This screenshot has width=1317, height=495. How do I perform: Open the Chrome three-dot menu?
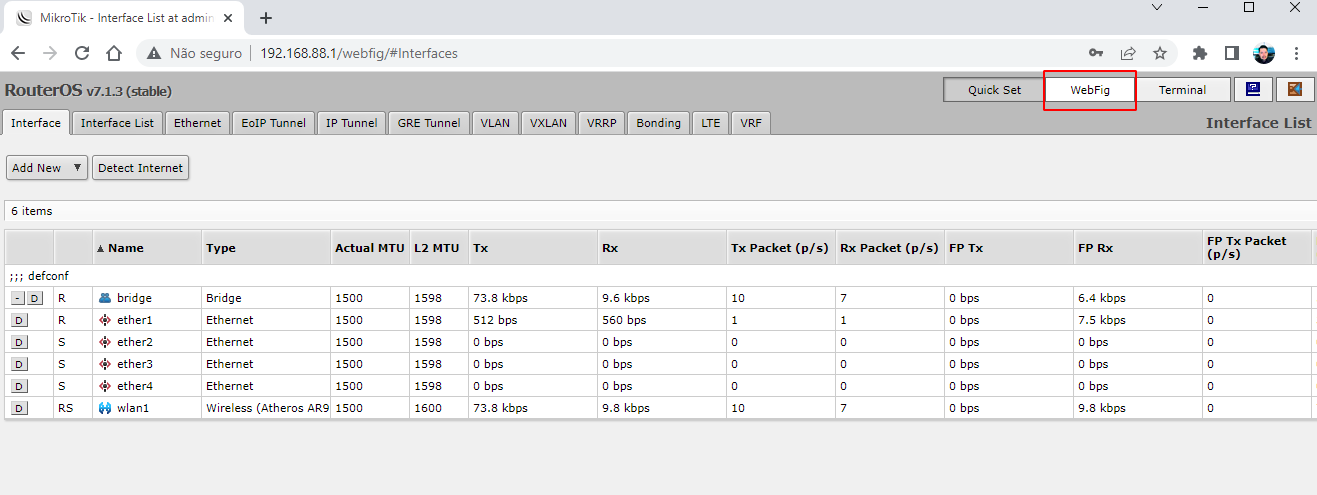tap(1296, 53)
